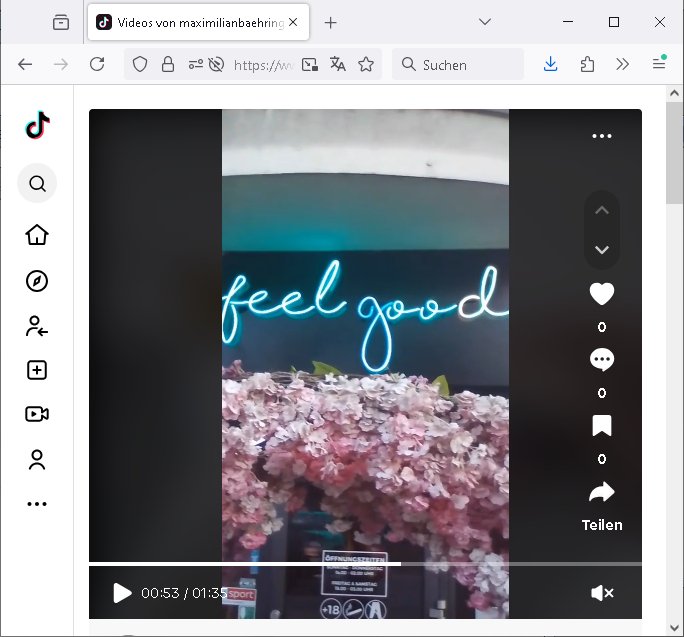
Task: Open a new tab with the plus
Action: click(x=331, y=22)
